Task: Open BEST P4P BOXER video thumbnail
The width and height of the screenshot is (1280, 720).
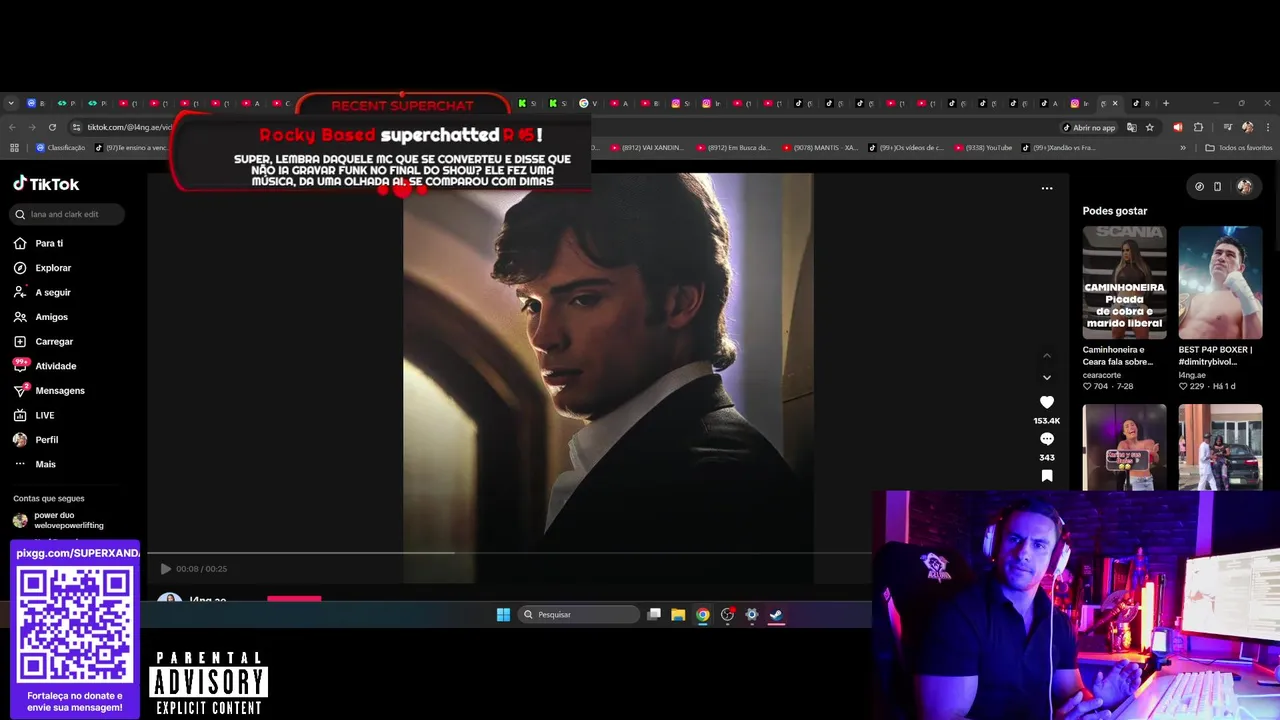Action: point(1220,282)
